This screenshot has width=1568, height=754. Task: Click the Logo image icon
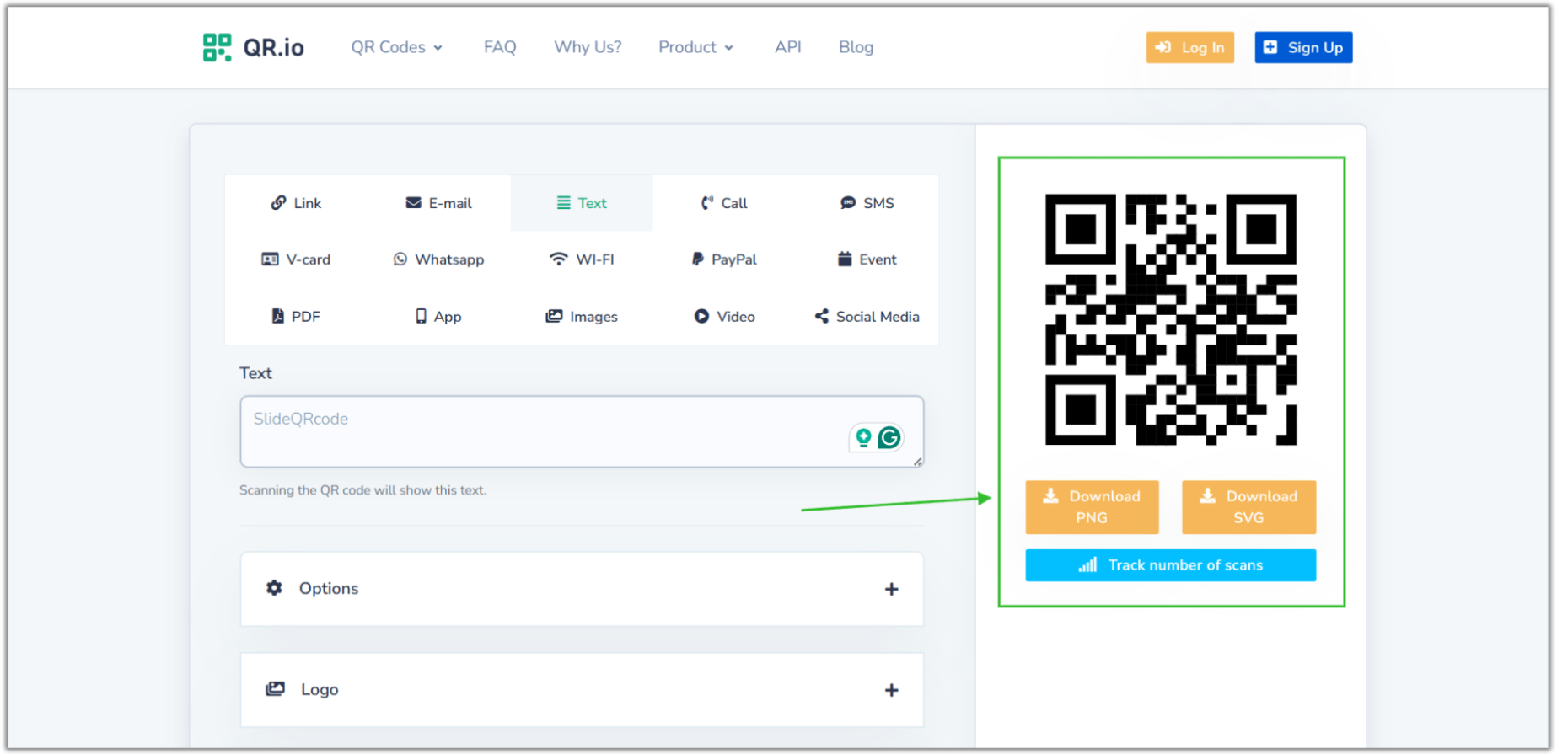pos(275,688)
